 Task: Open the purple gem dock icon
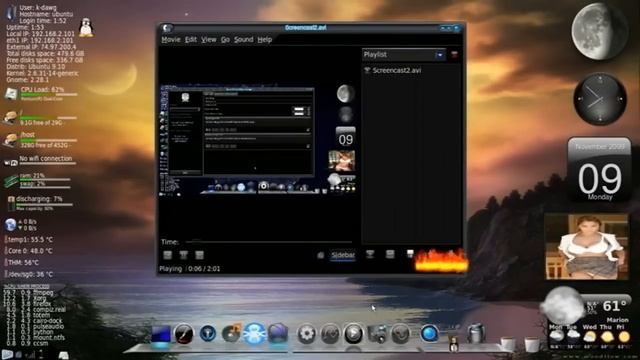click(278, 334)
